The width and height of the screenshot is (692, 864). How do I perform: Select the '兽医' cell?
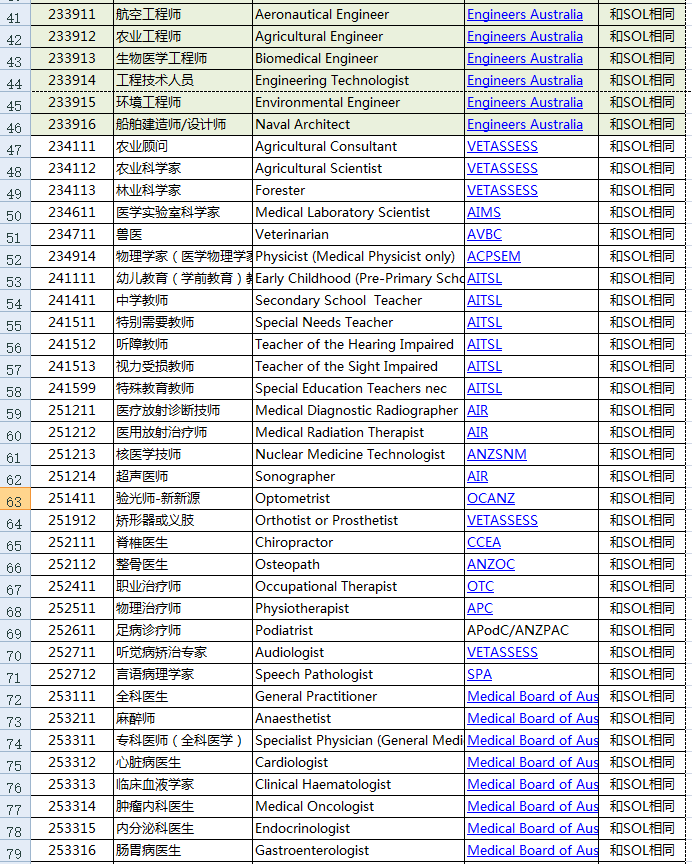click(x=183, y=235)
